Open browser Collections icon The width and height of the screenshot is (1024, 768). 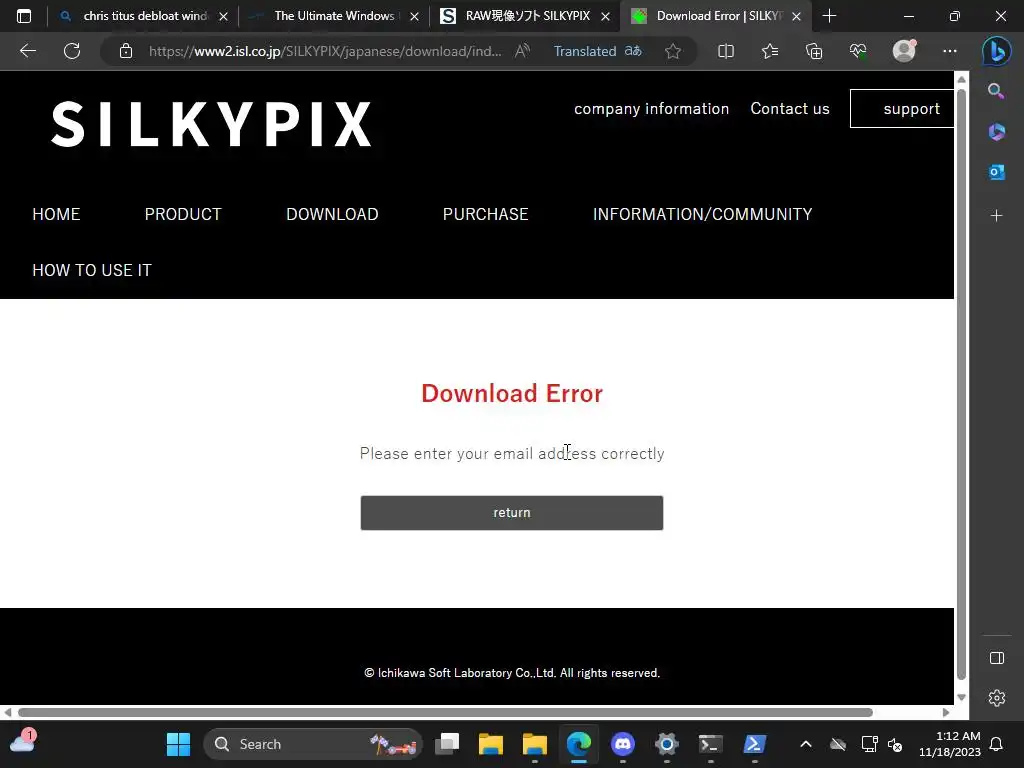click(814, 51)
